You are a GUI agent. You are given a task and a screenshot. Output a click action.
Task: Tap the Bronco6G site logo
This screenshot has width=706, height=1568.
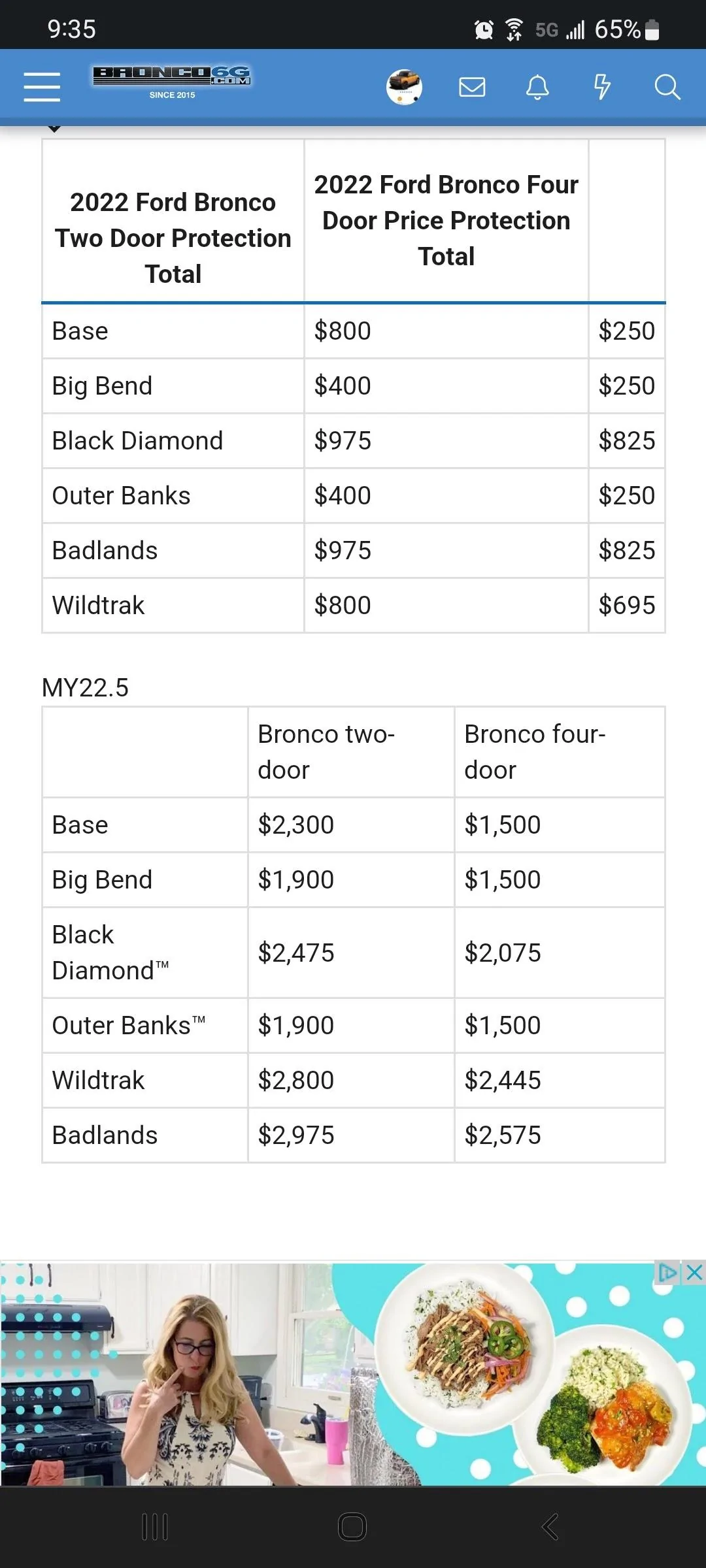pos(172,82)
